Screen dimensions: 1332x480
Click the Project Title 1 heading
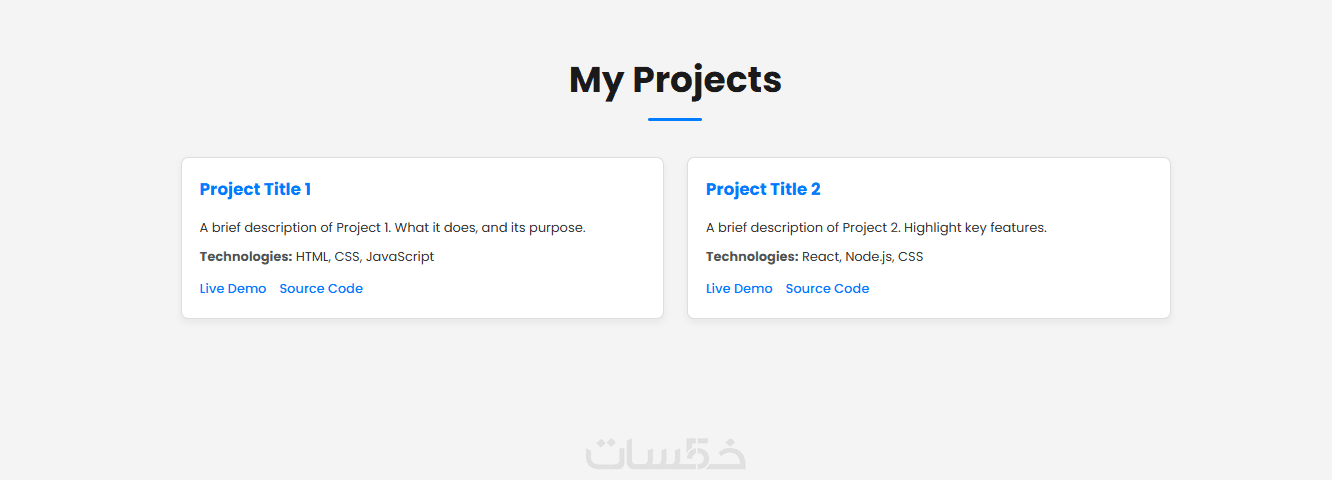[x=255, y=189]
